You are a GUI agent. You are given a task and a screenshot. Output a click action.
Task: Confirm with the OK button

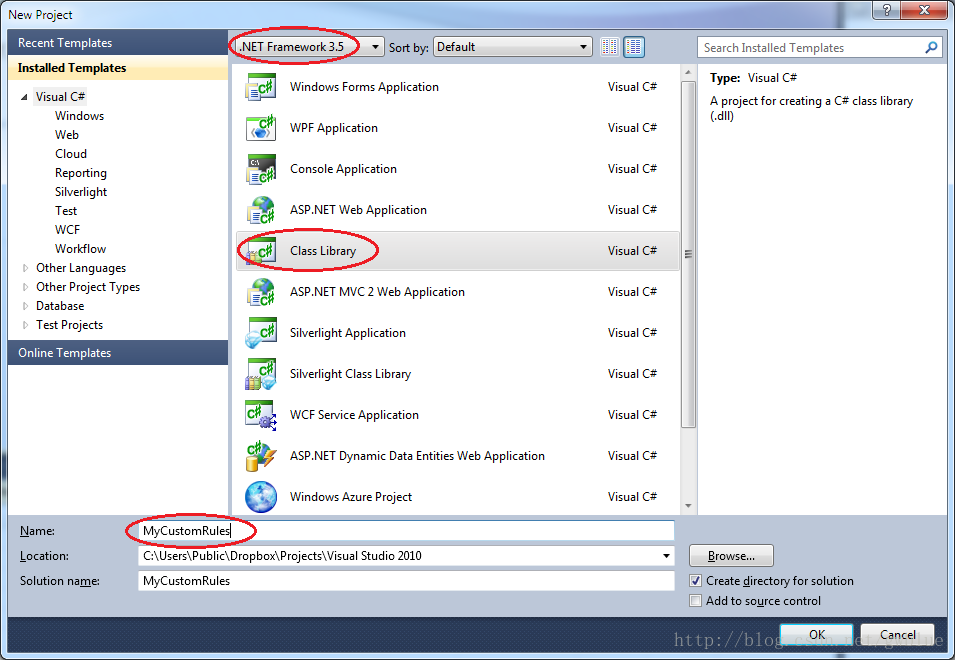pyautogui.click(x=817, y=634)
